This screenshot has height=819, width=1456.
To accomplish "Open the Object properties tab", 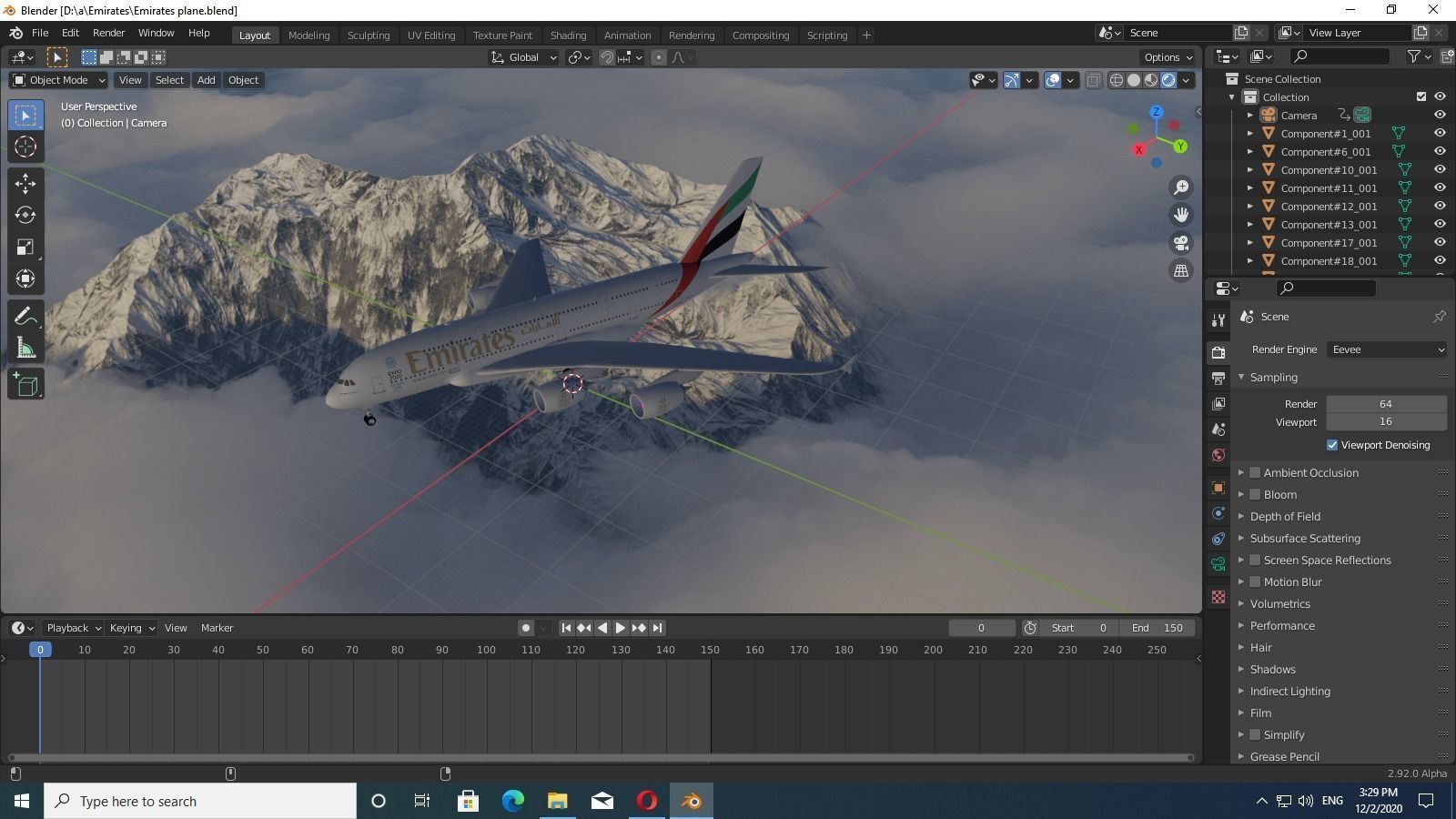I will click(1218, 488).
